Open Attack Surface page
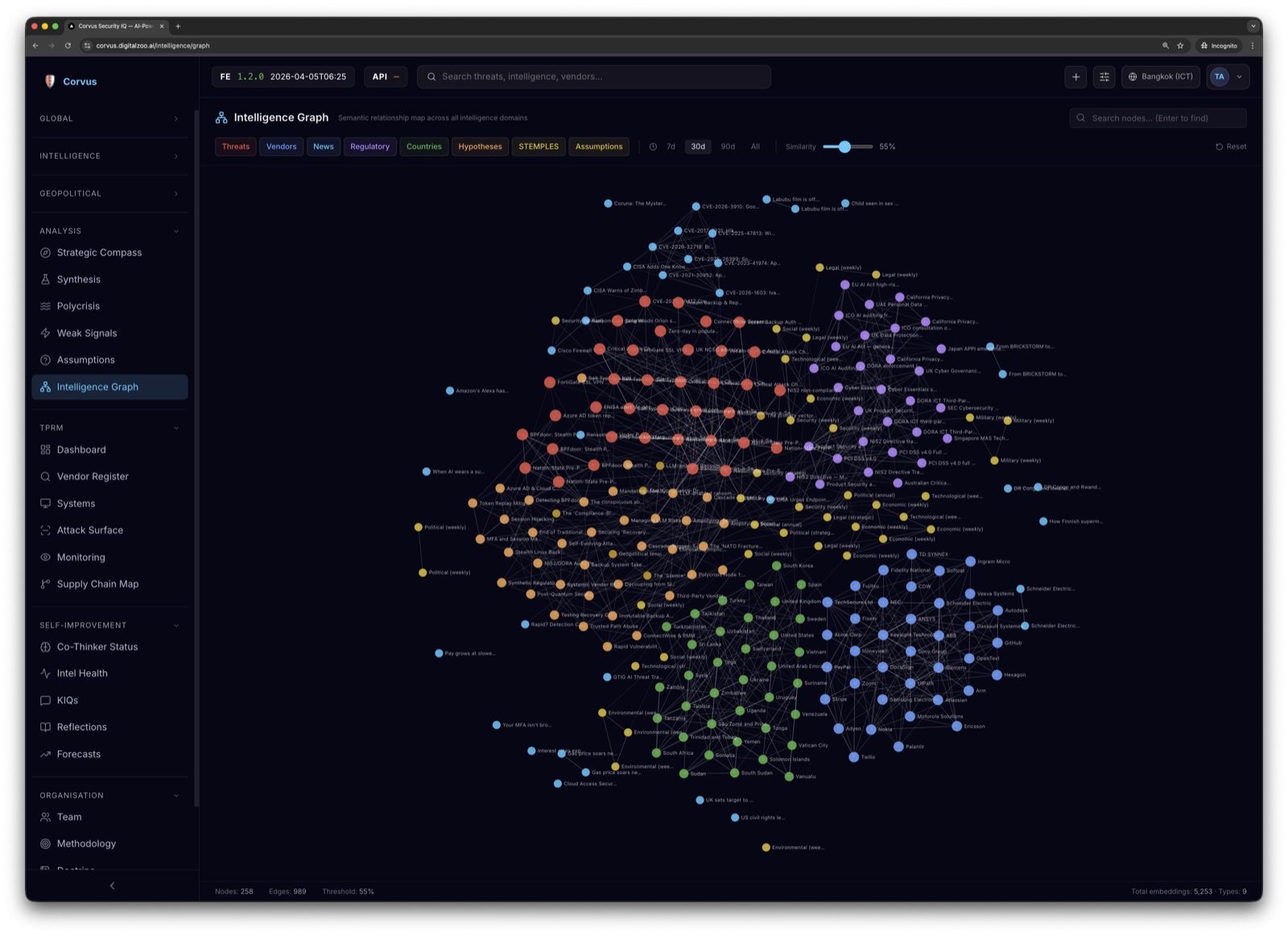This screenshot has height=935, width=1288. 109,531
